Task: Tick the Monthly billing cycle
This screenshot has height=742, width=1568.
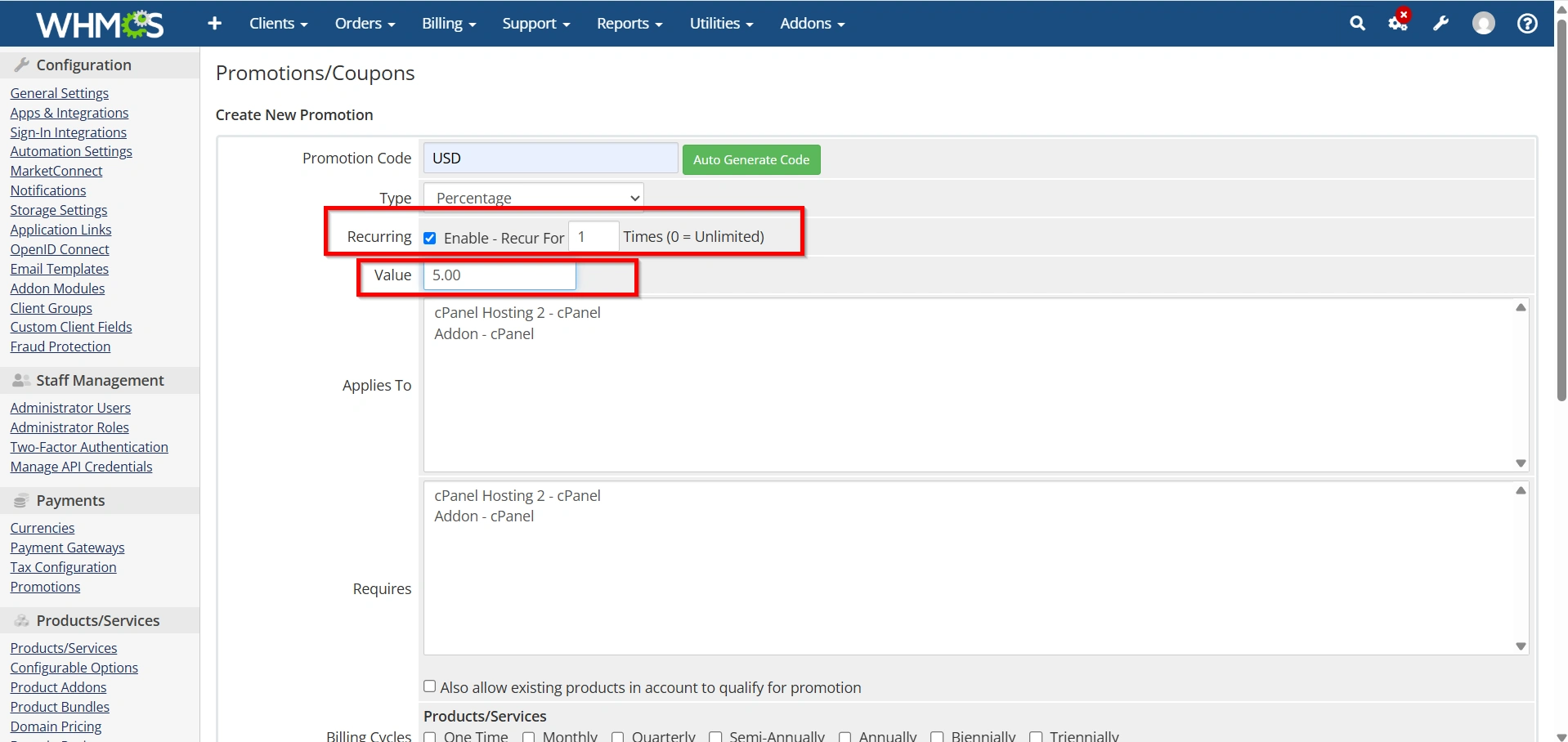Action: (529, 737)
